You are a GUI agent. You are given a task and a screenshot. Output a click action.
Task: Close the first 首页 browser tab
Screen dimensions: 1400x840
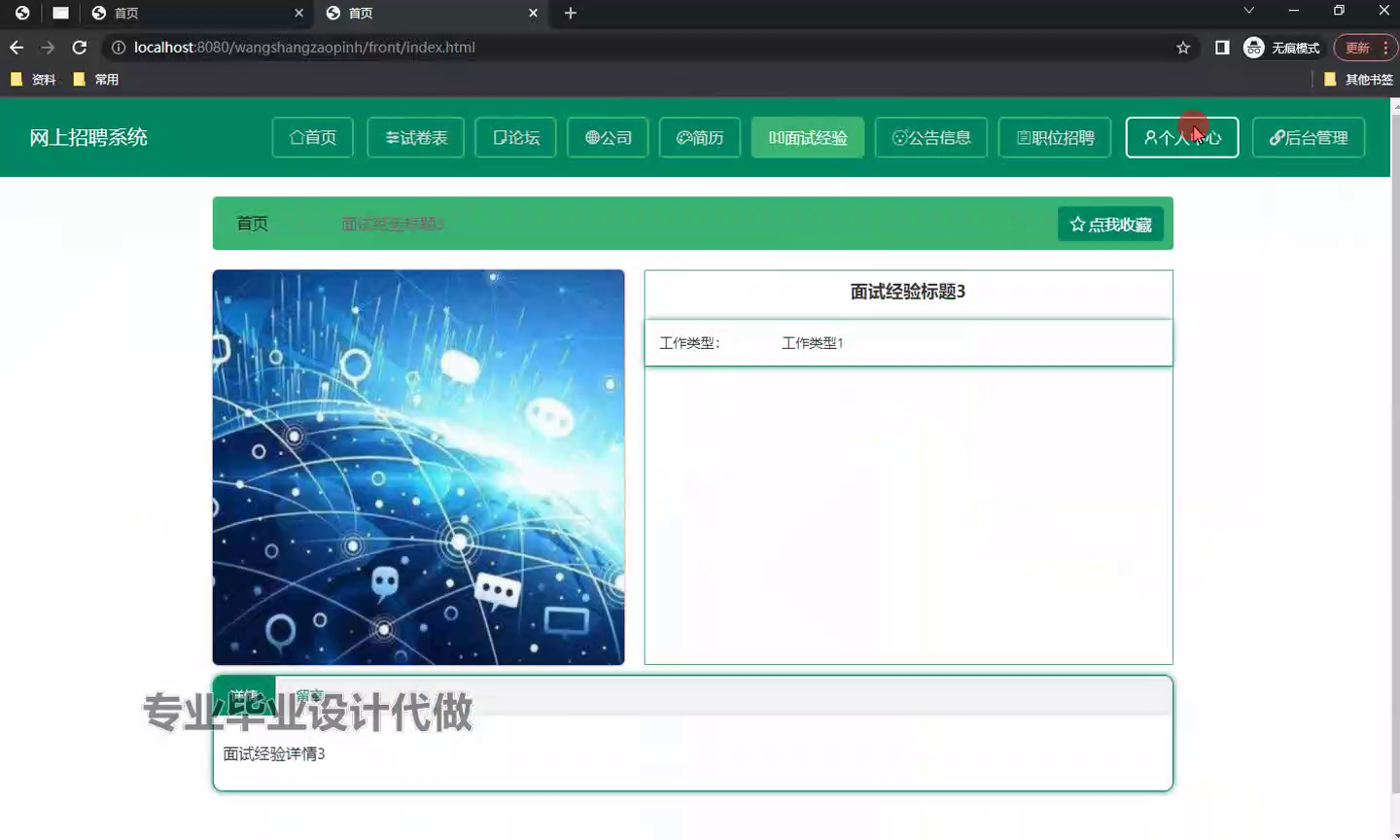click(x=298, y=13)
